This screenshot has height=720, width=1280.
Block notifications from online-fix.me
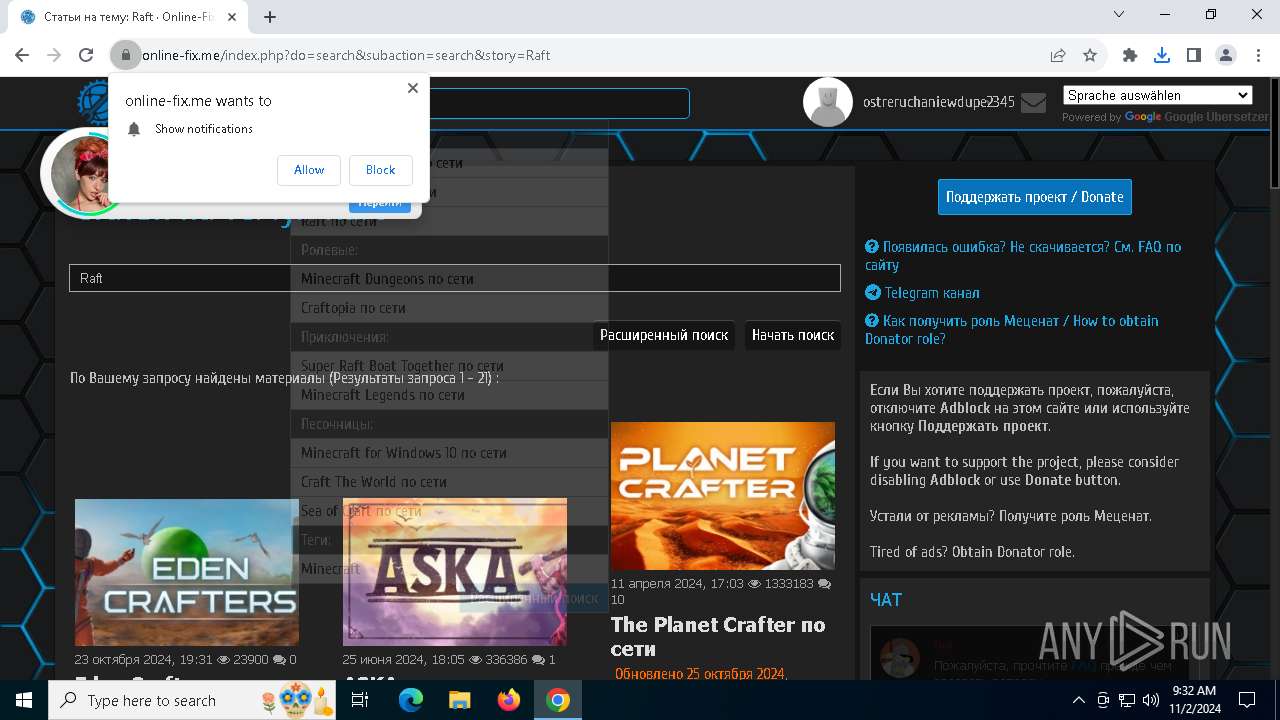point(380,170)
